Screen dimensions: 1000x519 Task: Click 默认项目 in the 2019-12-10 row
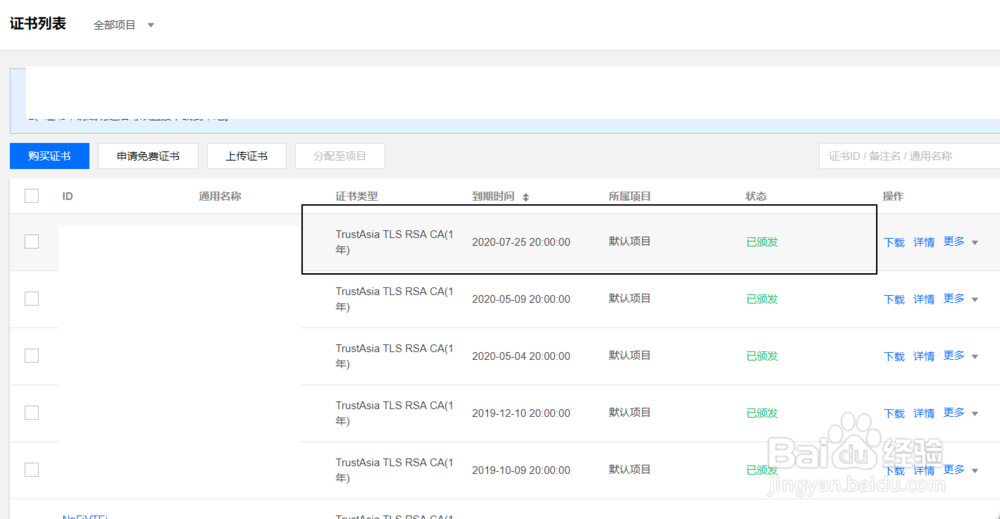(629, 413)
